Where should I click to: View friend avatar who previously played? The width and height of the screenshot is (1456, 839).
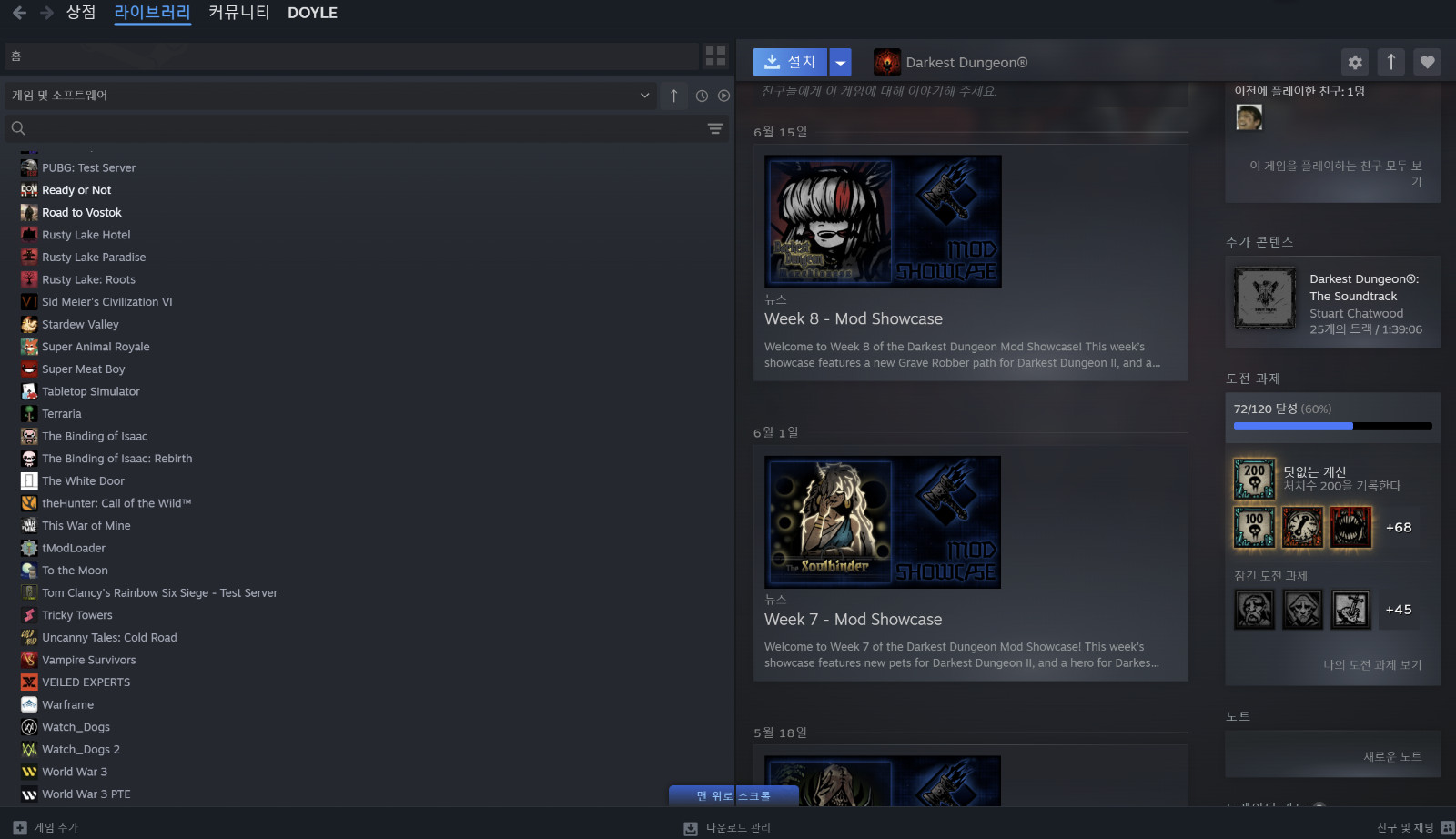point(1249,116)
